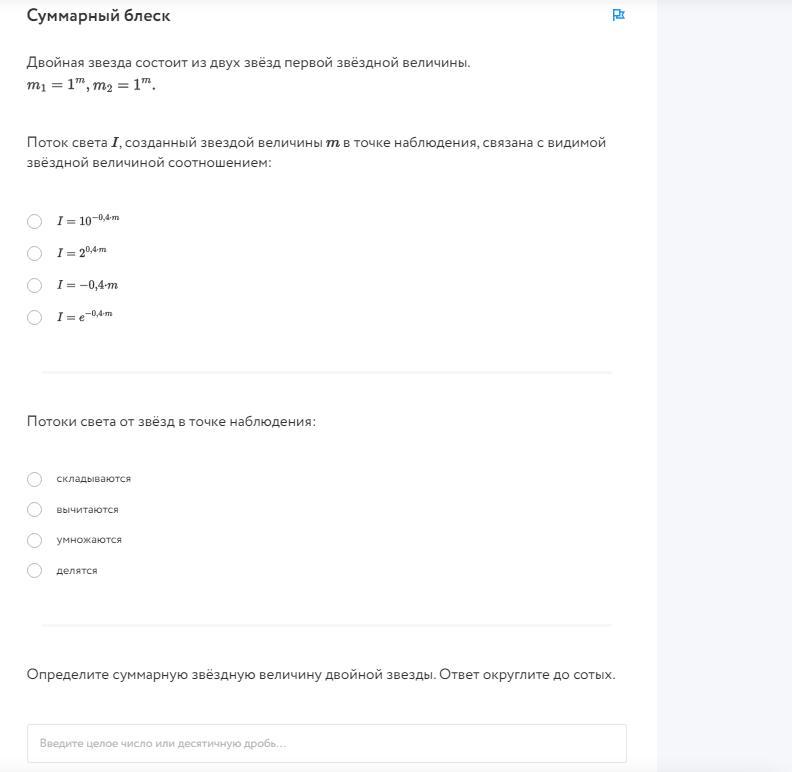
Task: Select the 'складываются' radio button
Action: point(35,479)
